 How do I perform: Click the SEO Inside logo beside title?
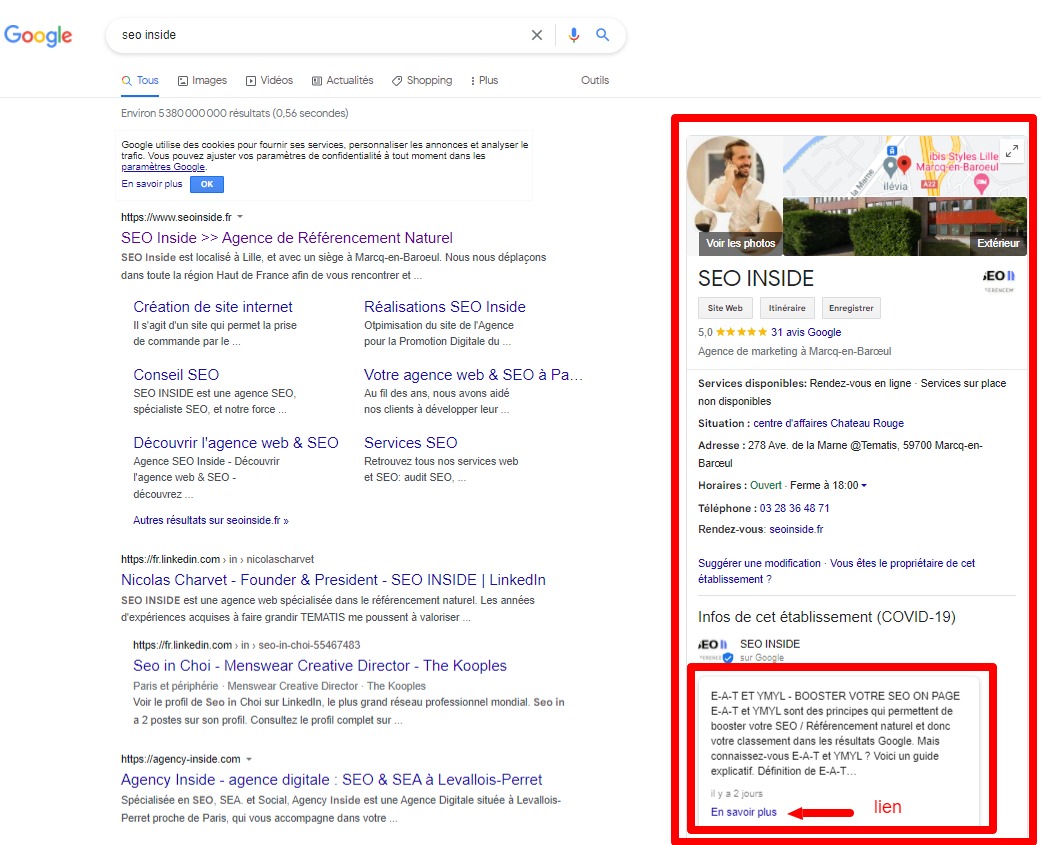point(999,281)
